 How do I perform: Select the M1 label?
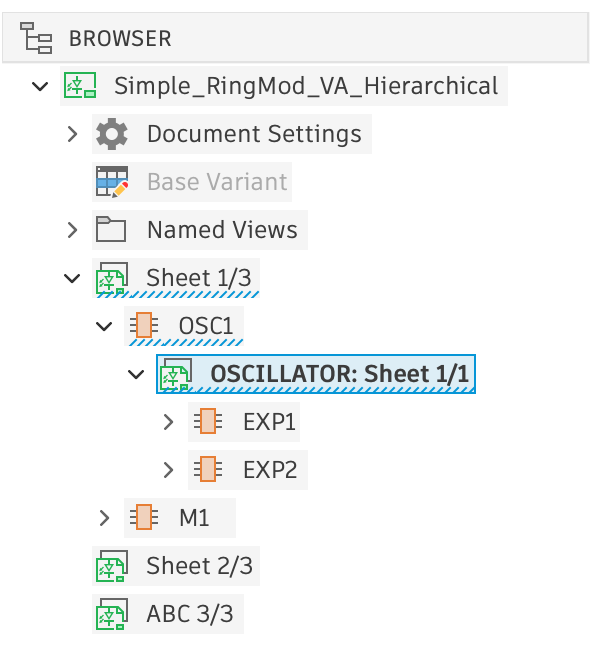click(x=194, y=518)
